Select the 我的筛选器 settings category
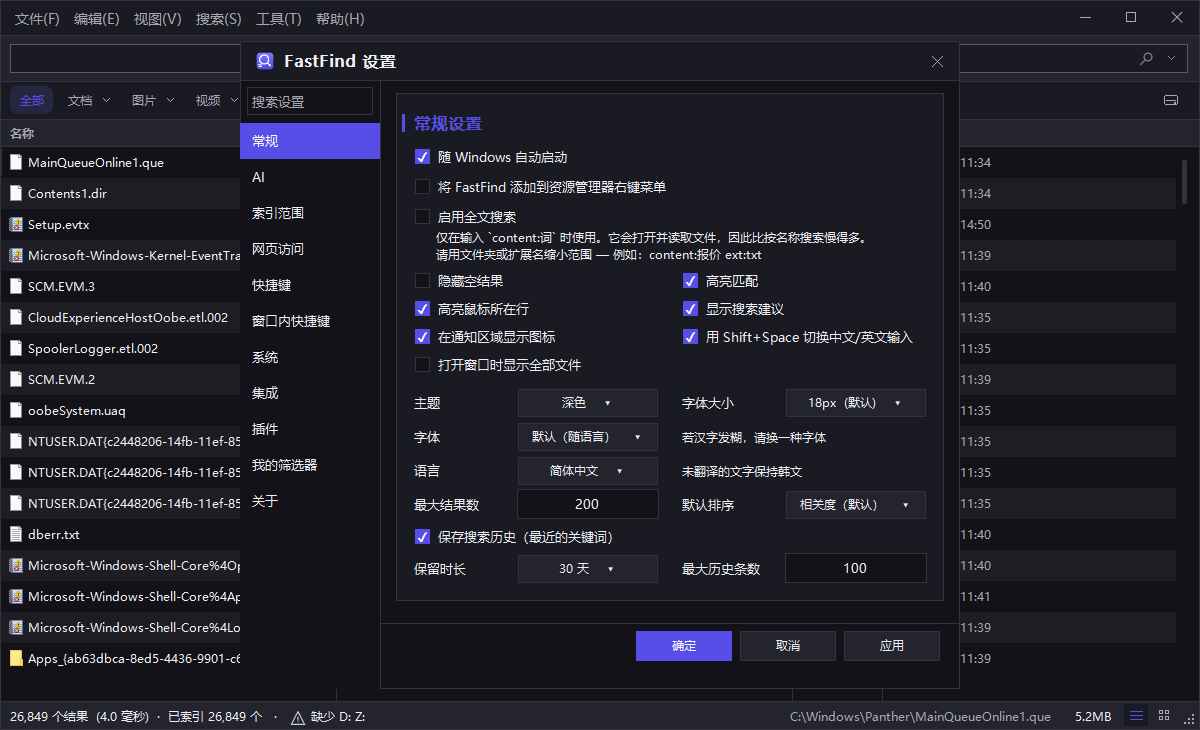 pos(310,465)
